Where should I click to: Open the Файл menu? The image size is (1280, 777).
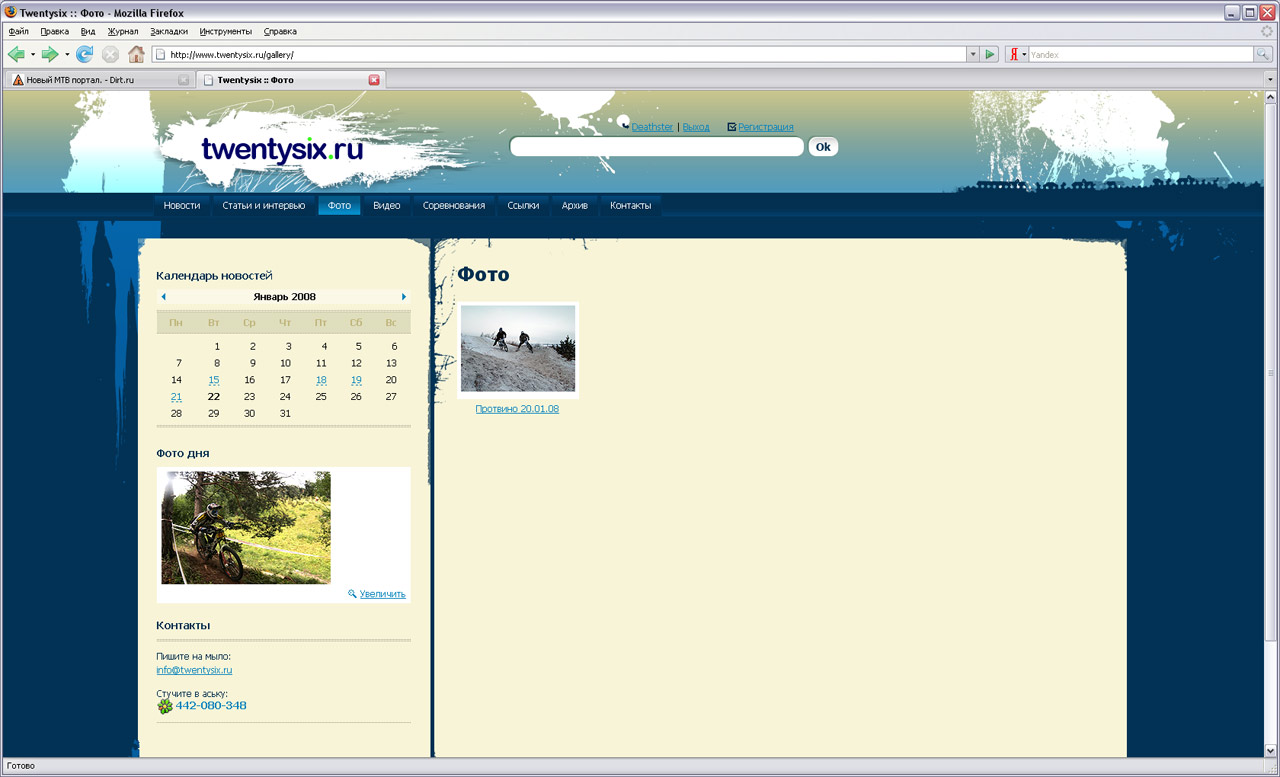click(x=18, y=32)
